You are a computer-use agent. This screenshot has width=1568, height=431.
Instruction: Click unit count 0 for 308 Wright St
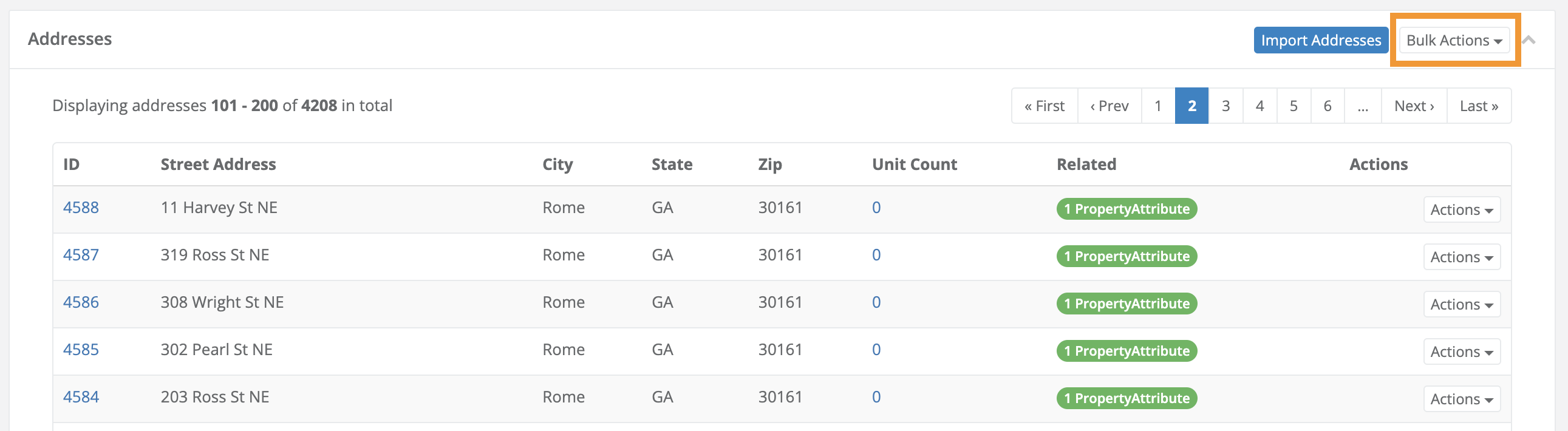pos(876,302)
